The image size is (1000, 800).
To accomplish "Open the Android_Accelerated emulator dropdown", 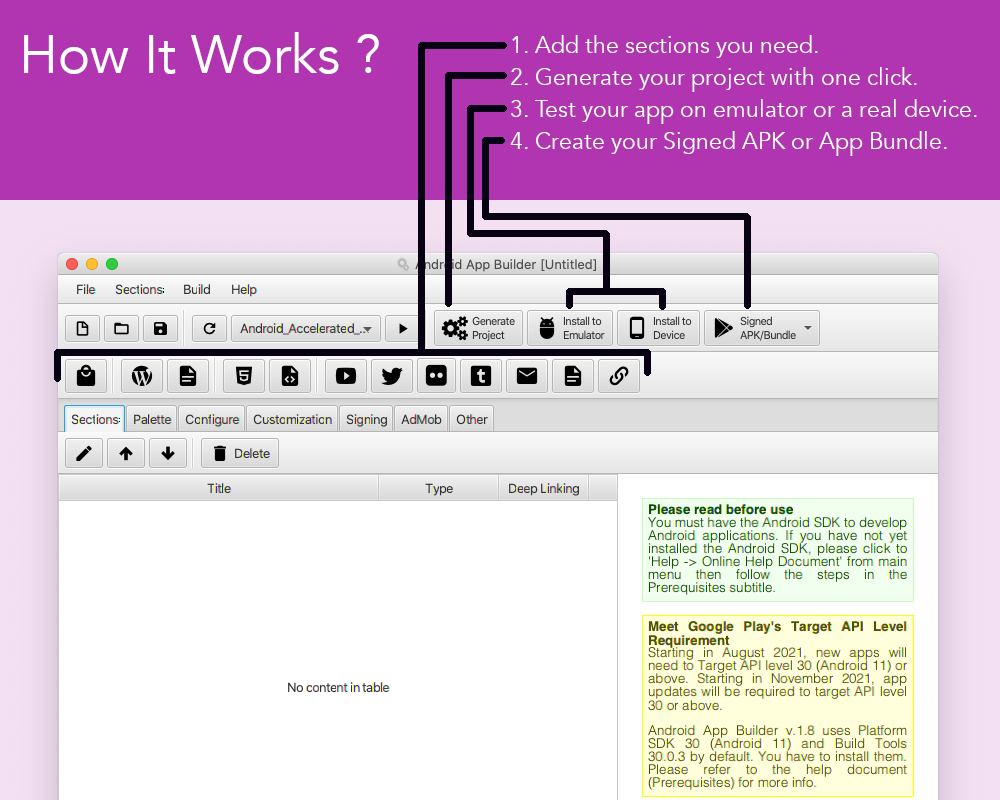I will click(x=305, y=329).
